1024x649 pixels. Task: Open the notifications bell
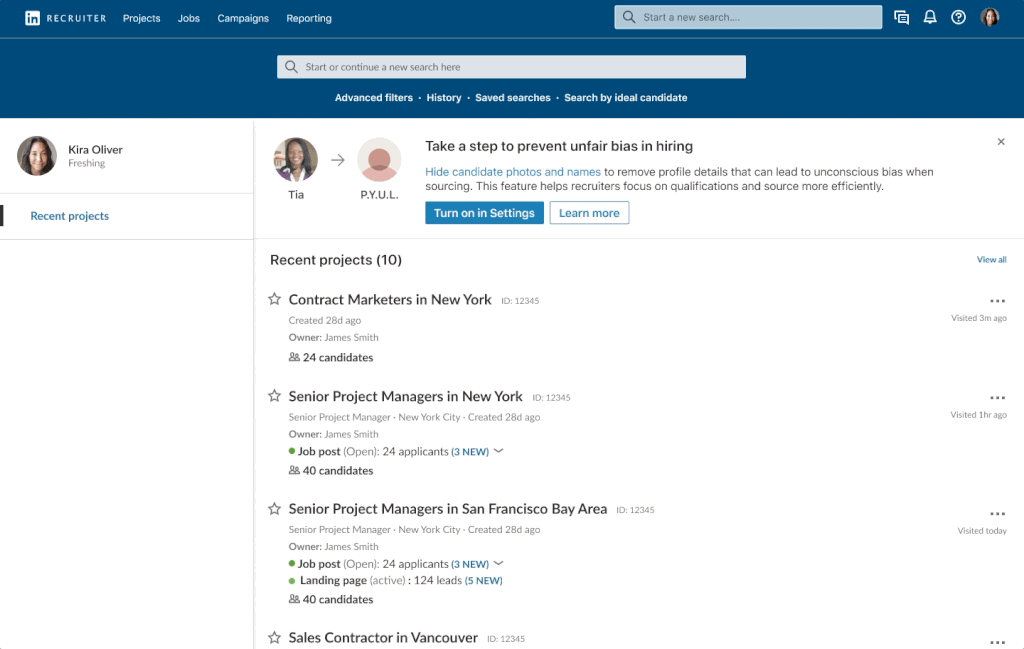(930, 18)
